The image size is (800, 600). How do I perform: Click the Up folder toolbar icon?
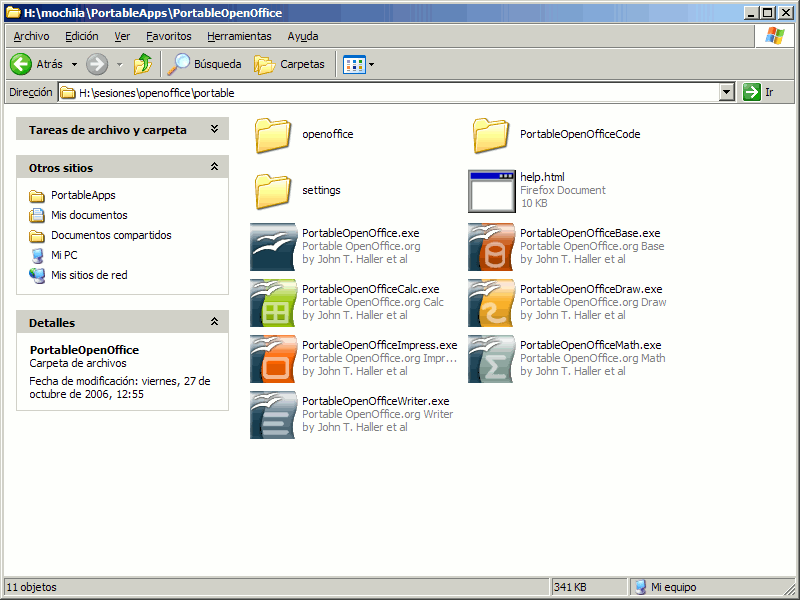coord(143,64)
